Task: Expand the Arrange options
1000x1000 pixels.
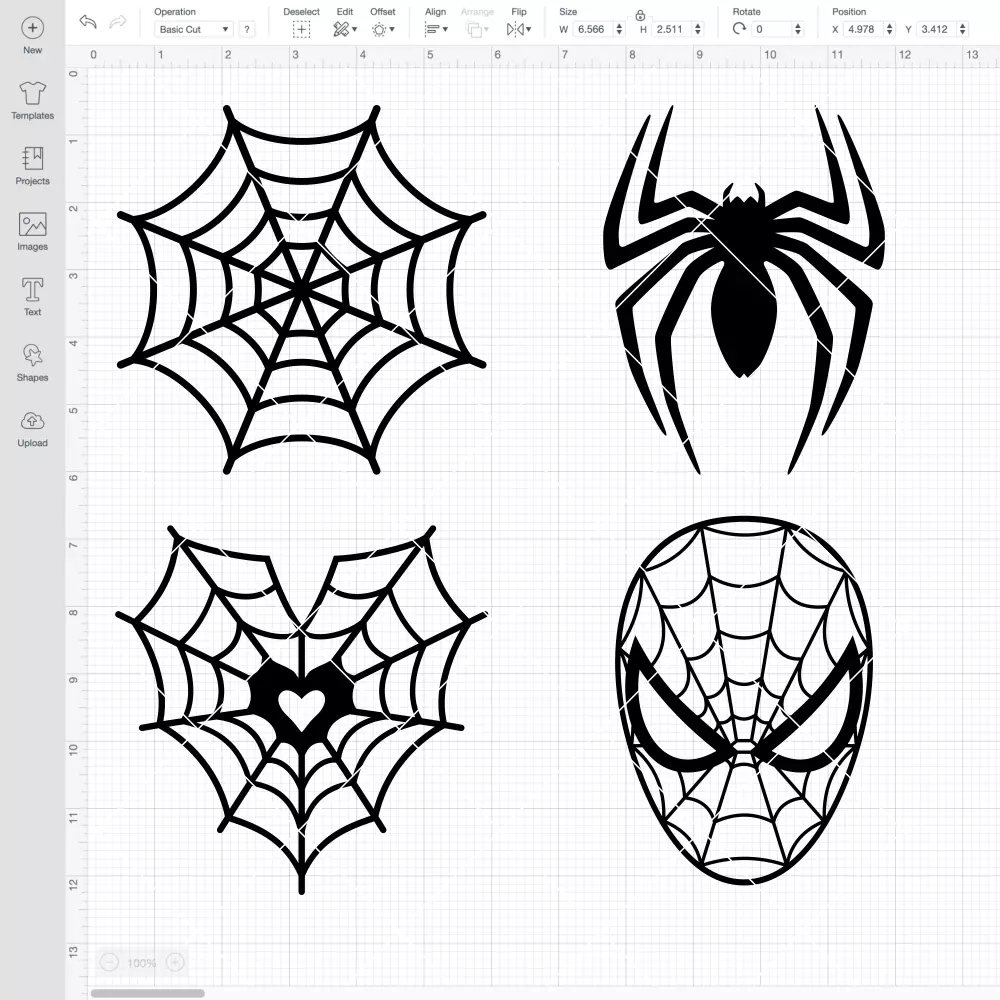Action: (477, 29)
